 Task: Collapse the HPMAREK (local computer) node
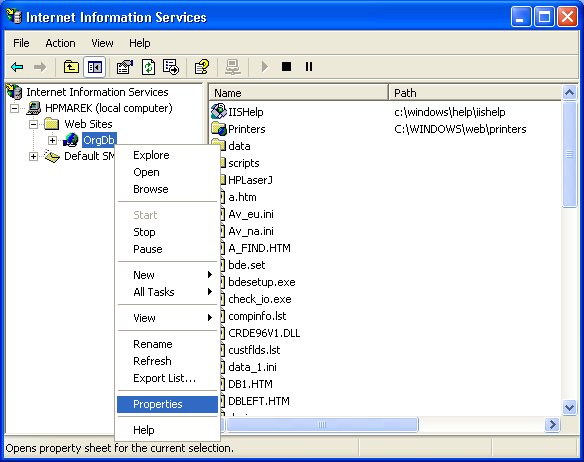click(x=15, y=108)
